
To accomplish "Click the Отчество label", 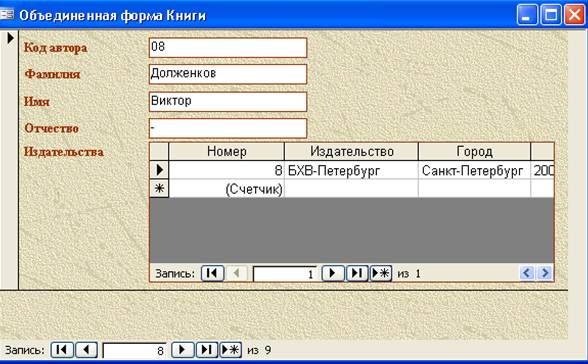I will [51, 128].
